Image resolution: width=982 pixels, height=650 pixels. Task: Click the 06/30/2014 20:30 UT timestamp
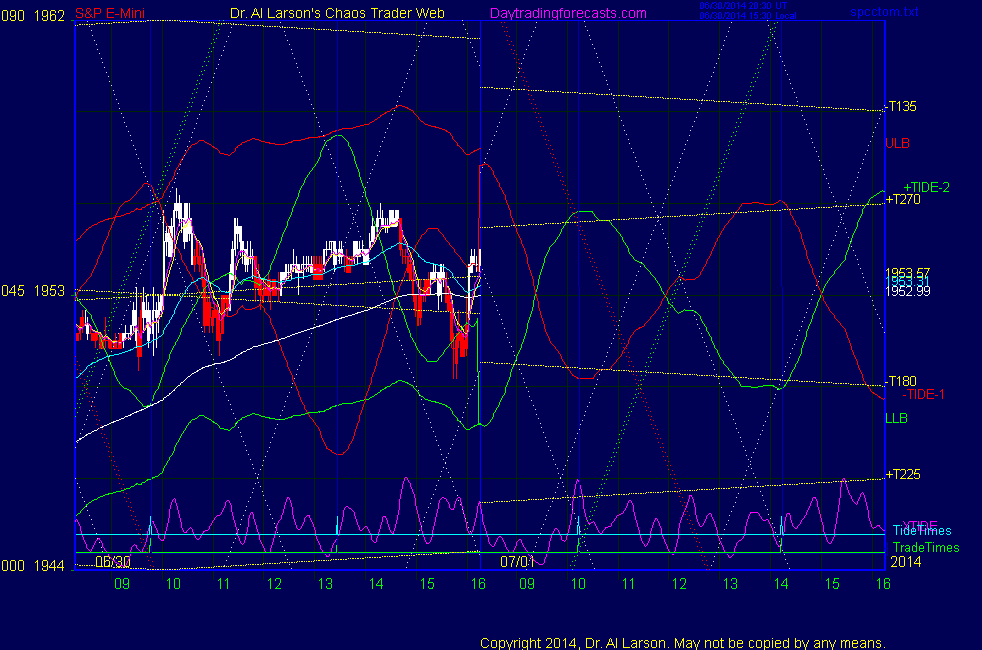[743, 6]
